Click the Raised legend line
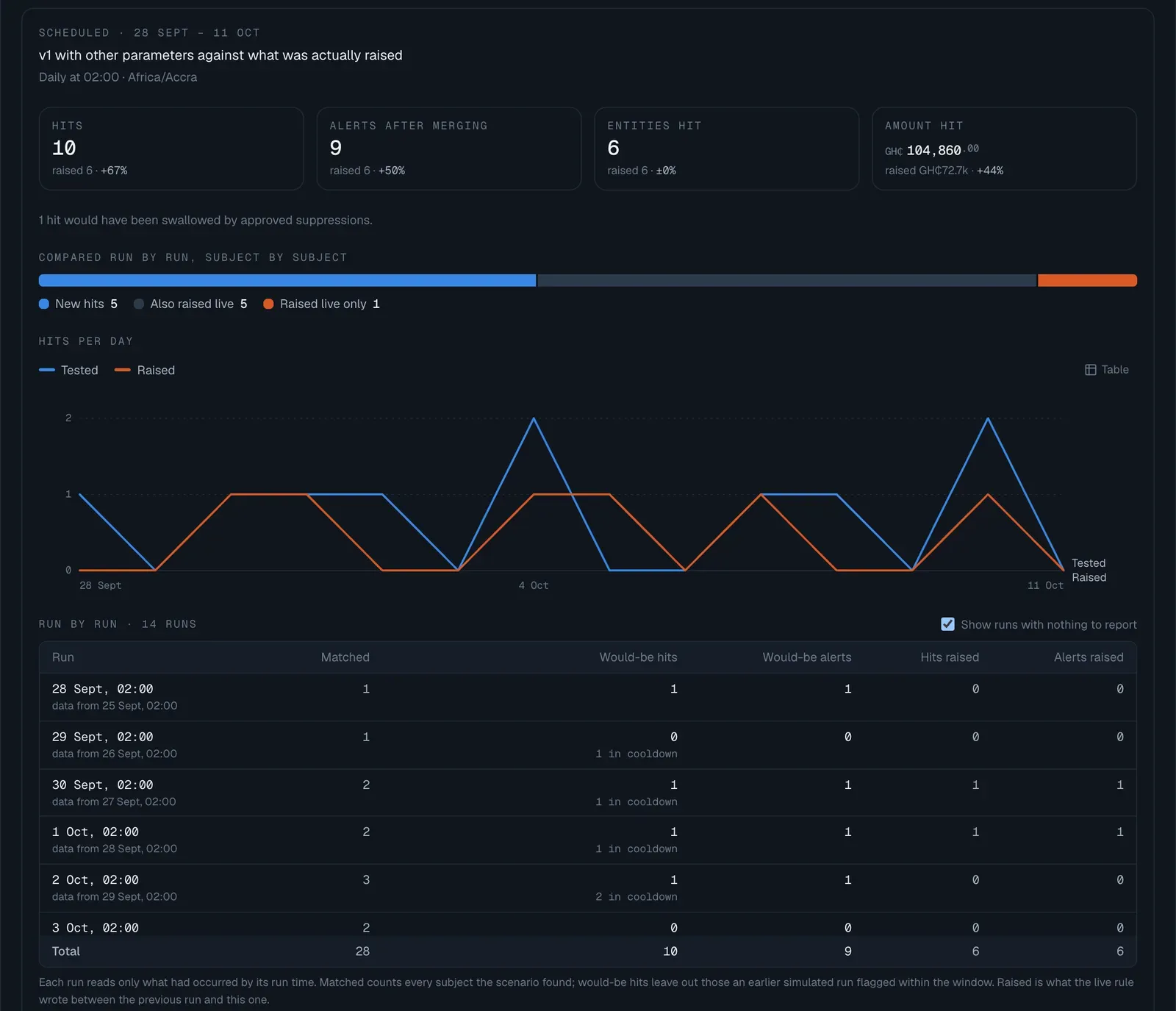Viewport: 1176px width, 1011px height. point(123,370)
